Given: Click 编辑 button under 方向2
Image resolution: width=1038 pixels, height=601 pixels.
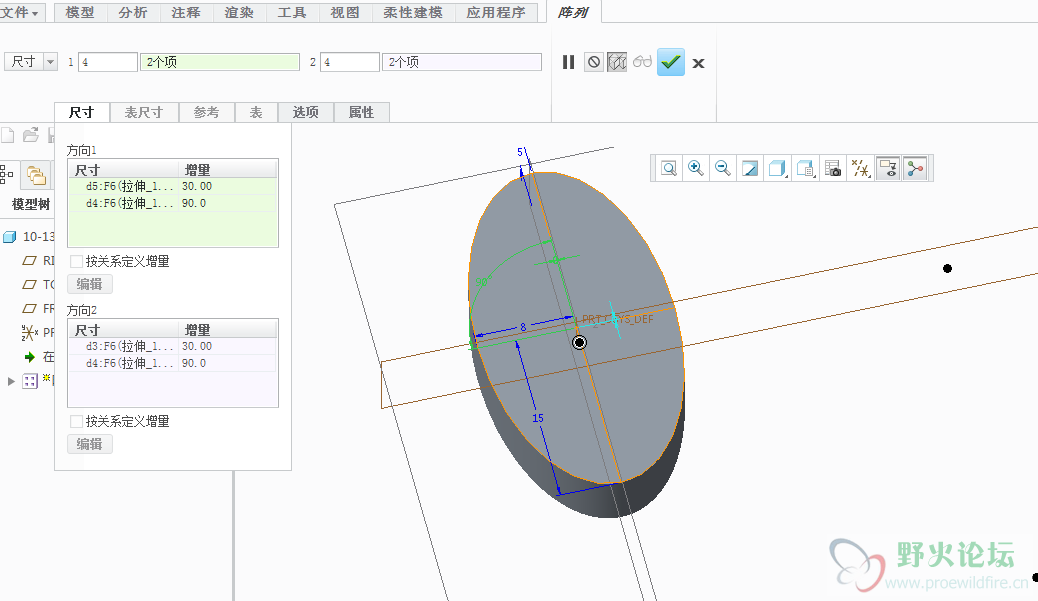Looking at the screenshot, I should [x=89, y=444].
